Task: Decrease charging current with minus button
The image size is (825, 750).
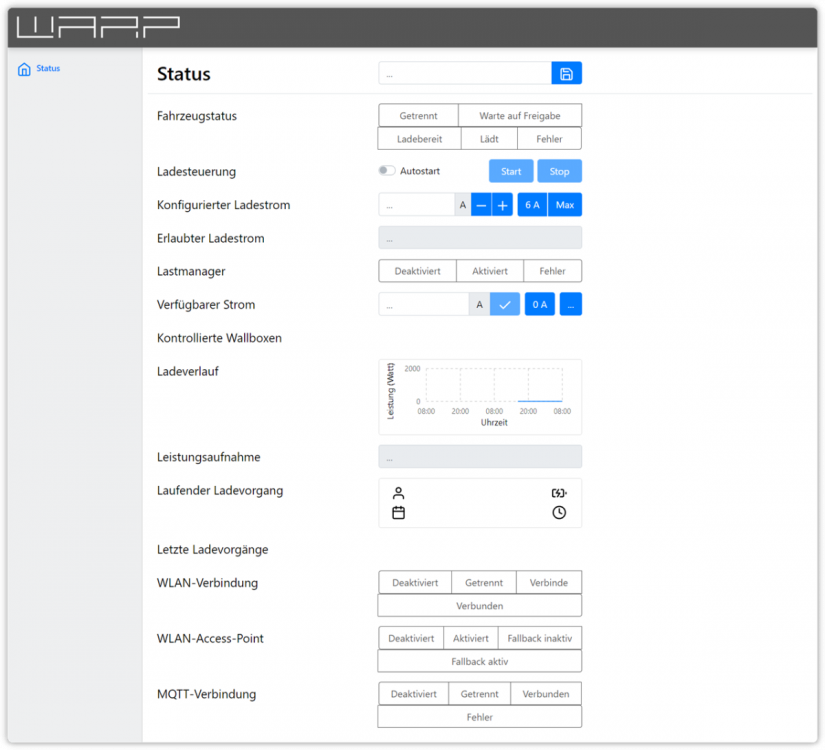Action: pos(481,205)
